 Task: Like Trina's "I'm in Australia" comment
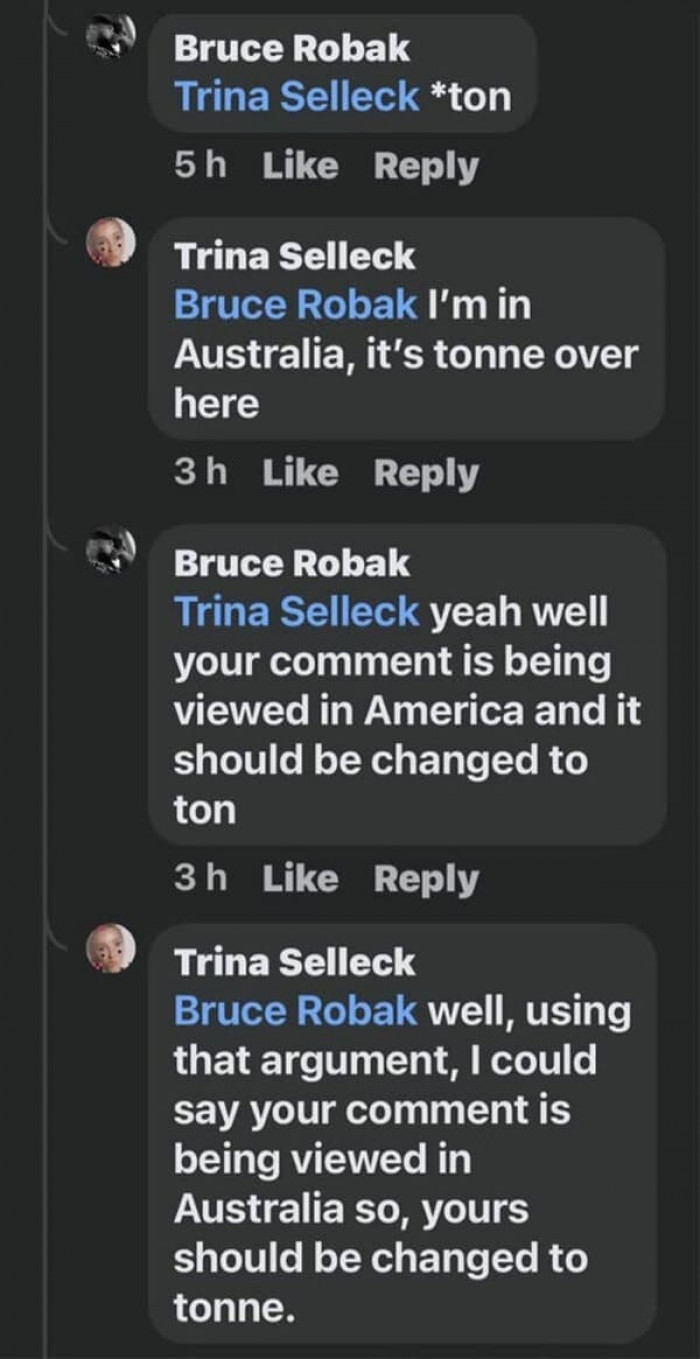click(300, 473)
